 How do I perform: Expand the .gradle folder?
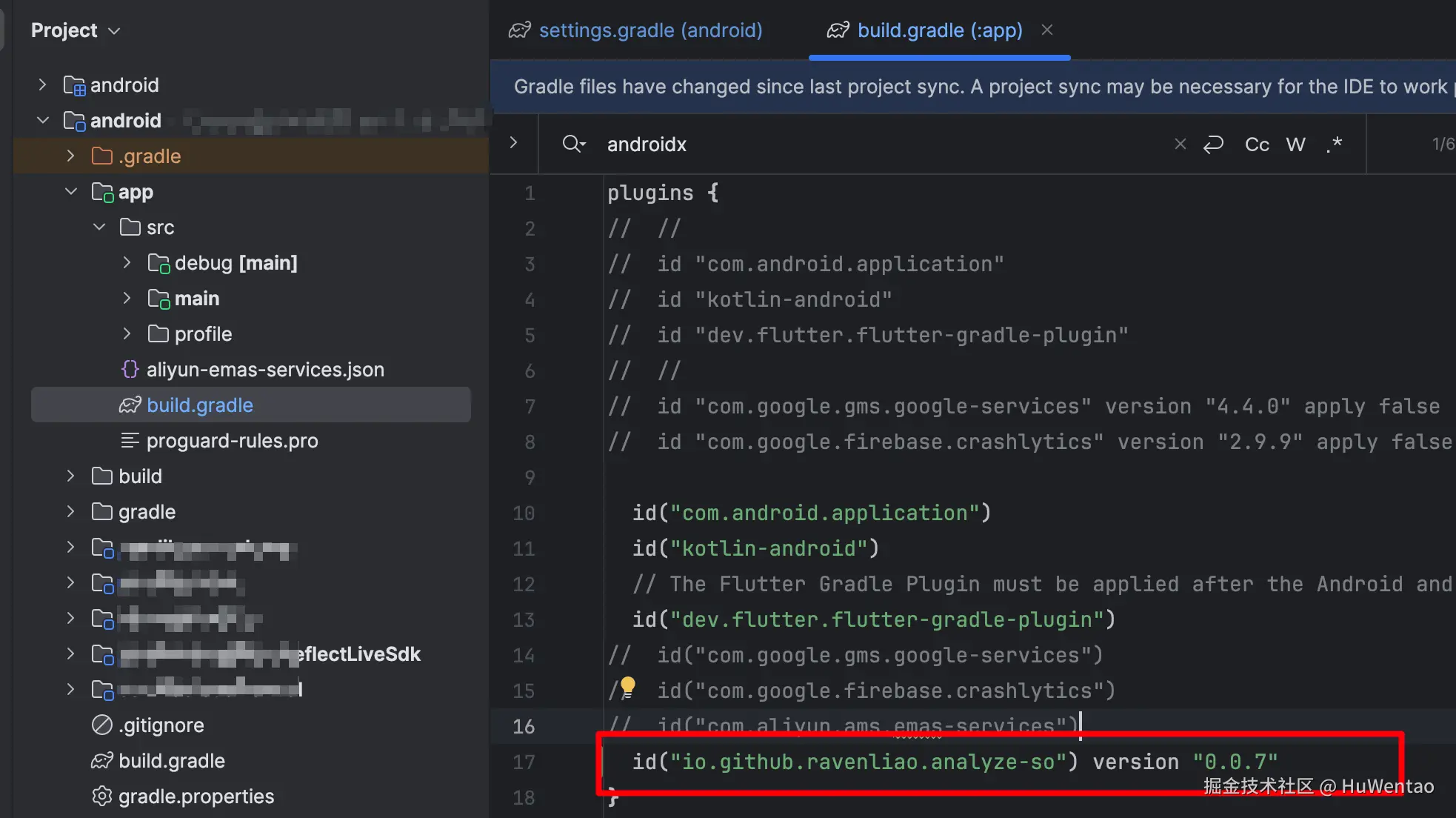coord(71,156)
